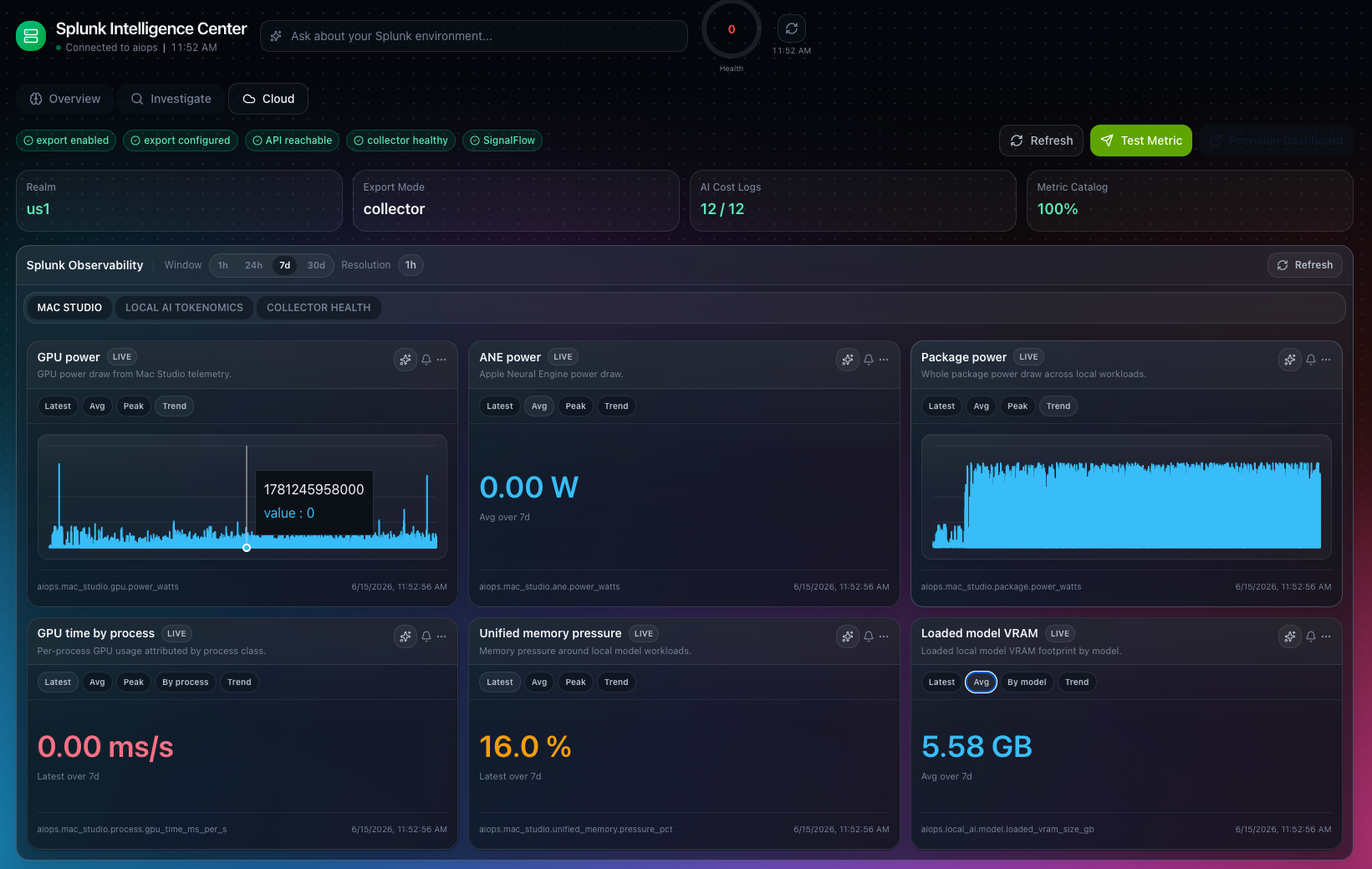Open the Cloud tab
This screenshot has height=869, width=1372.
(268, 99)
